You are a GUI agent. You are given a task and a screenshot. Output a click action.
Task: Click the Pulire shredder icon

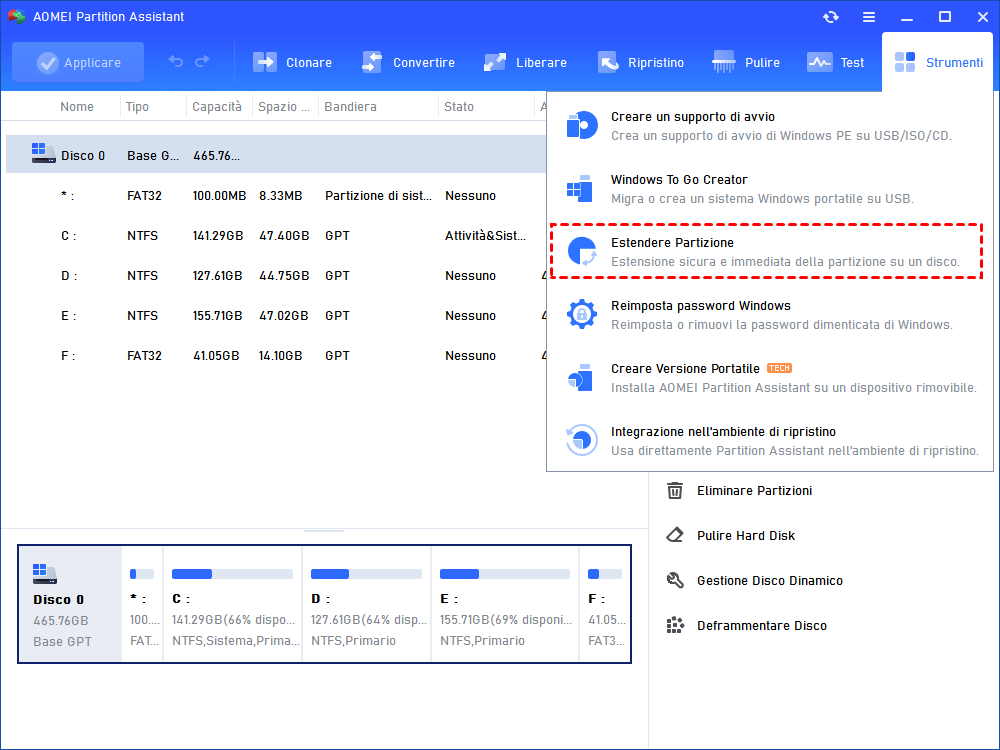click(x=724, y=62)
